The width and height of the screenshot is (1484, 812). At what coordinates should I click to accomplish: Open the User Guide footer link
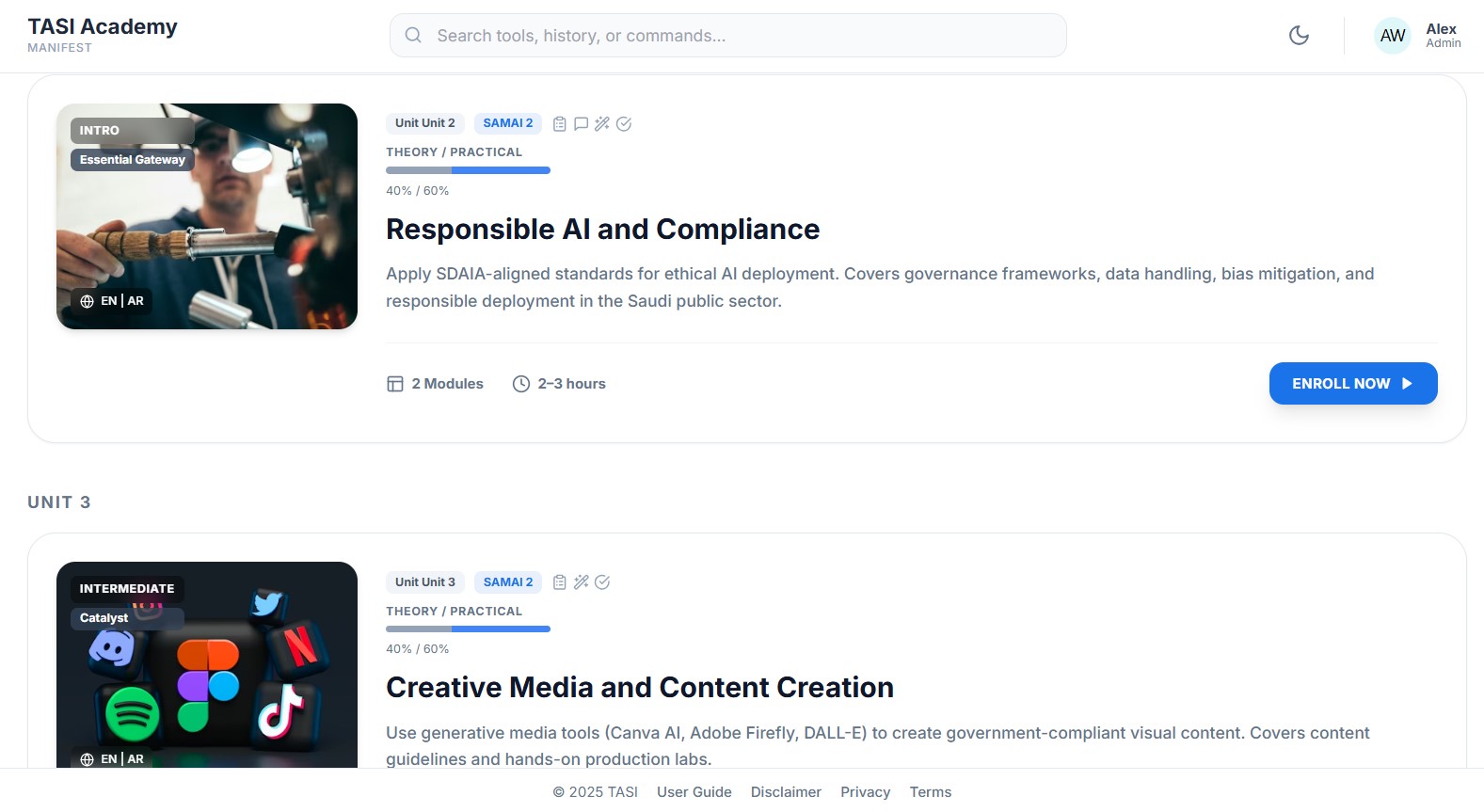click(694, 792)
